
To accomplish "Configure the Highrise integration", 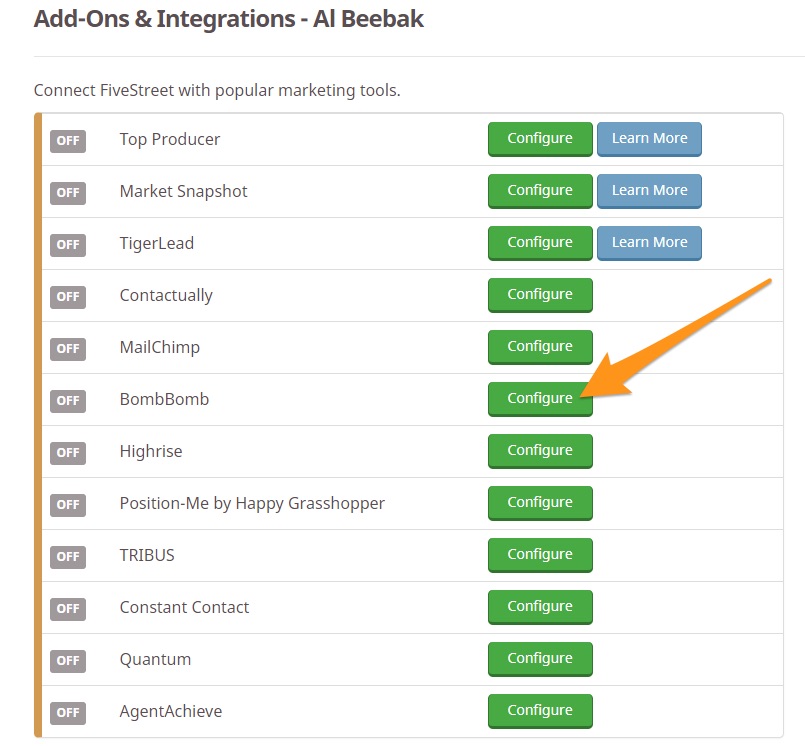I will (x=540, y=450).
